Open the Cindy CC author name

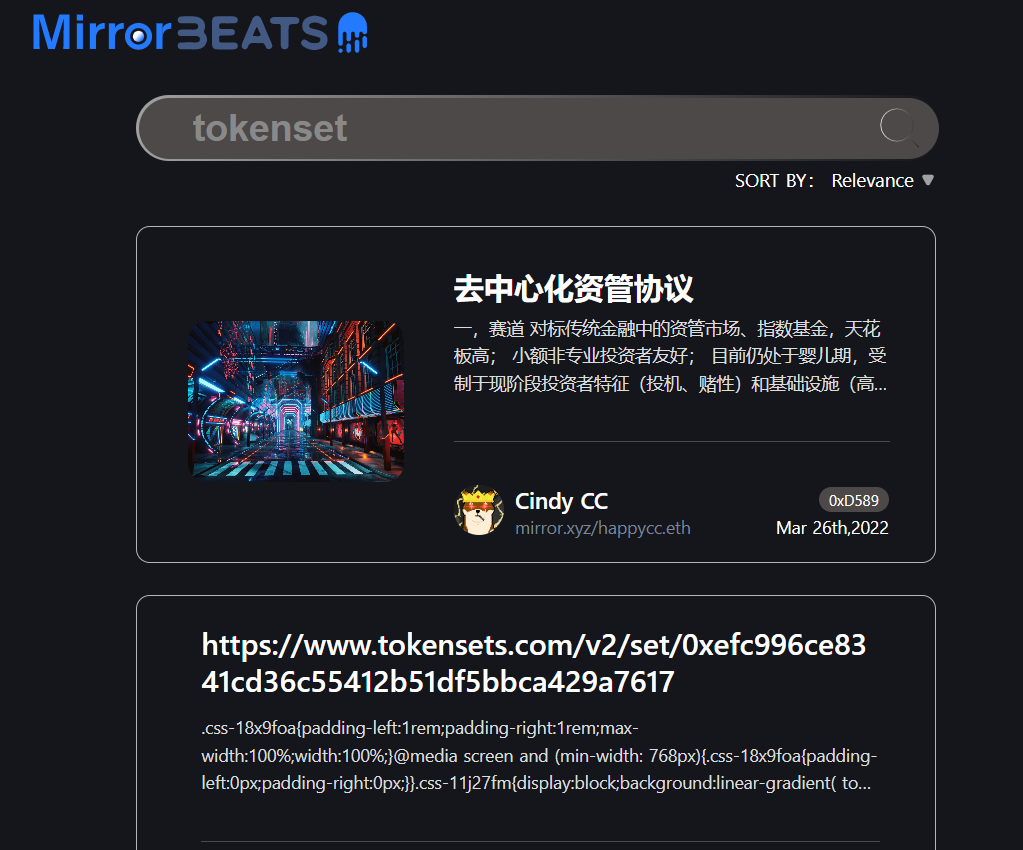(x=561, y=501)
